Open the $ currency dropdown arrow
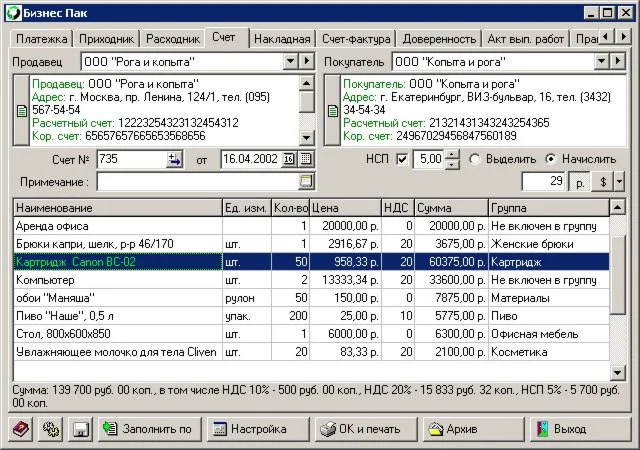Image resolution: width=640 pixels, height=450 pixels. point(619,181)
